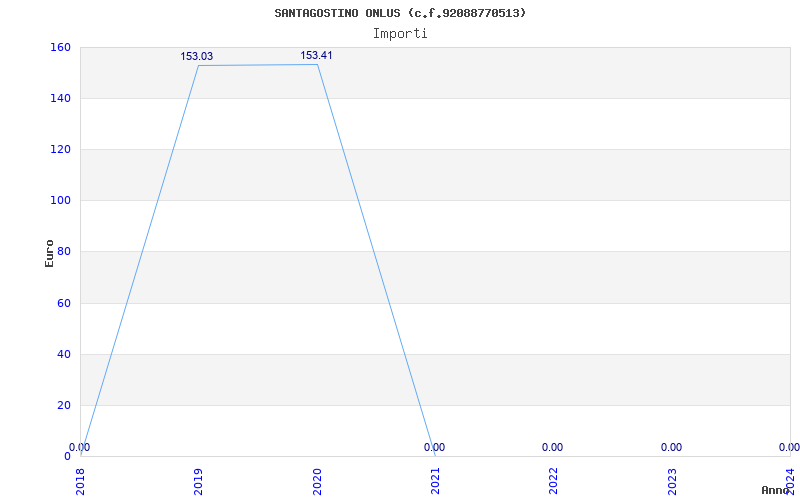Click the 0.00 data label above 2023
Screen dimensions: 800x500
[671, 447]
